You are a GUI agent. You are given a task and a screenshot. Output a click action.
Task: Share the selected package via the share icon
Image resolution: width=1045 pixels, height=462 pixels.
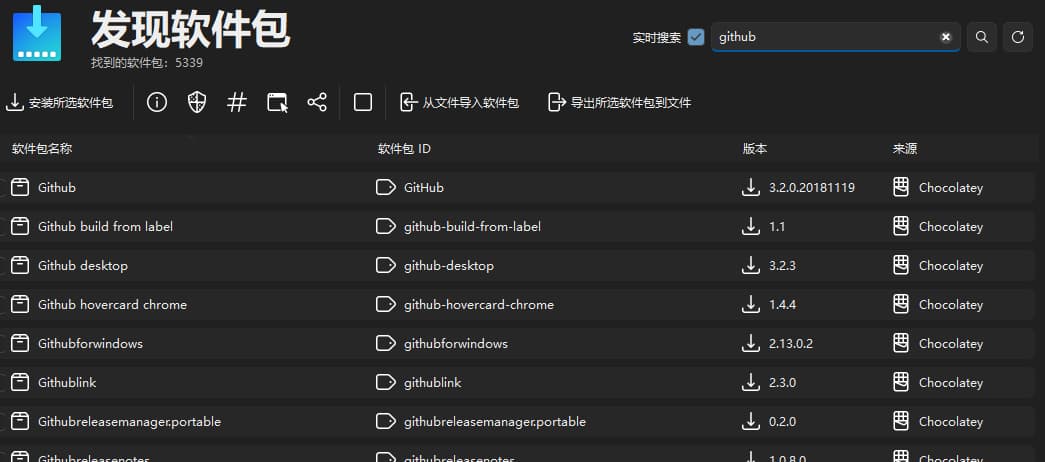pyautogui.click(x=317, y=102)
